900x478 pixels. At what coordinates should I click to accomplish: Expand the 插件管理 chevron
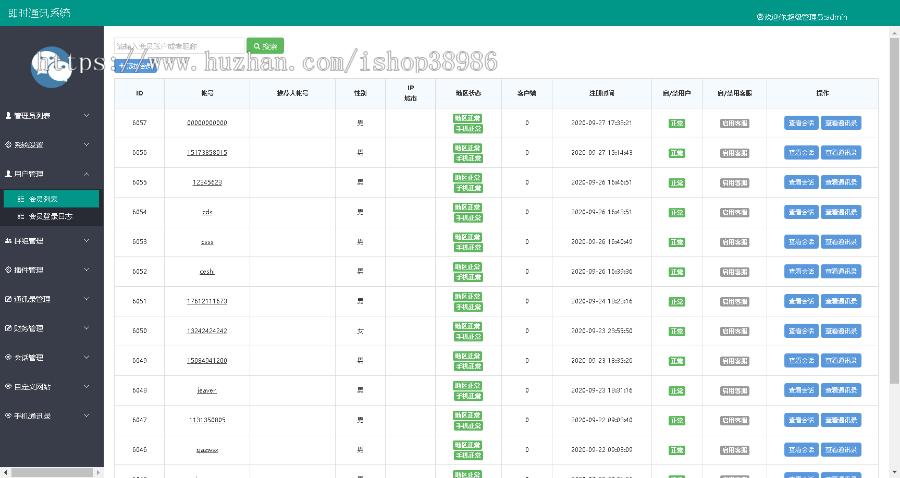87,270
